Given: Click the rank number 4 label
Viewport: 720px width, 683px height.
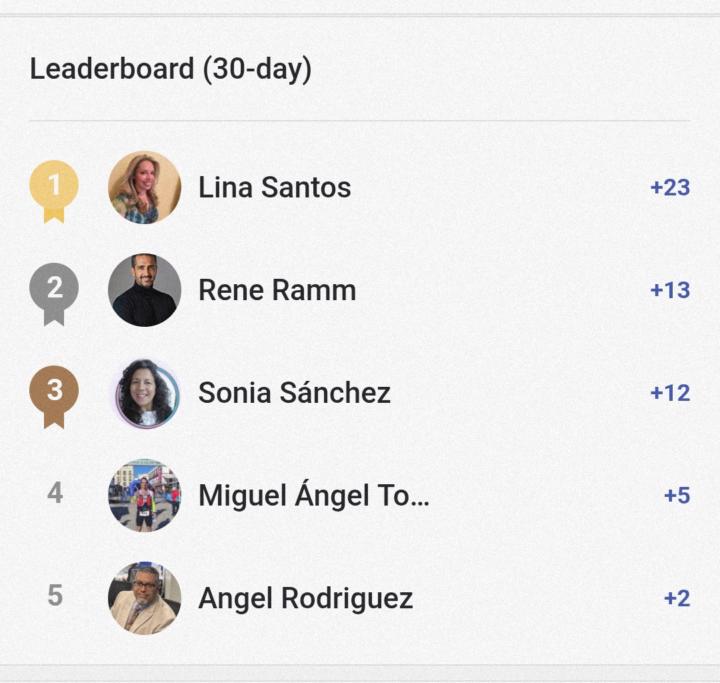Looking at the screenshot, I should point(55,494).
